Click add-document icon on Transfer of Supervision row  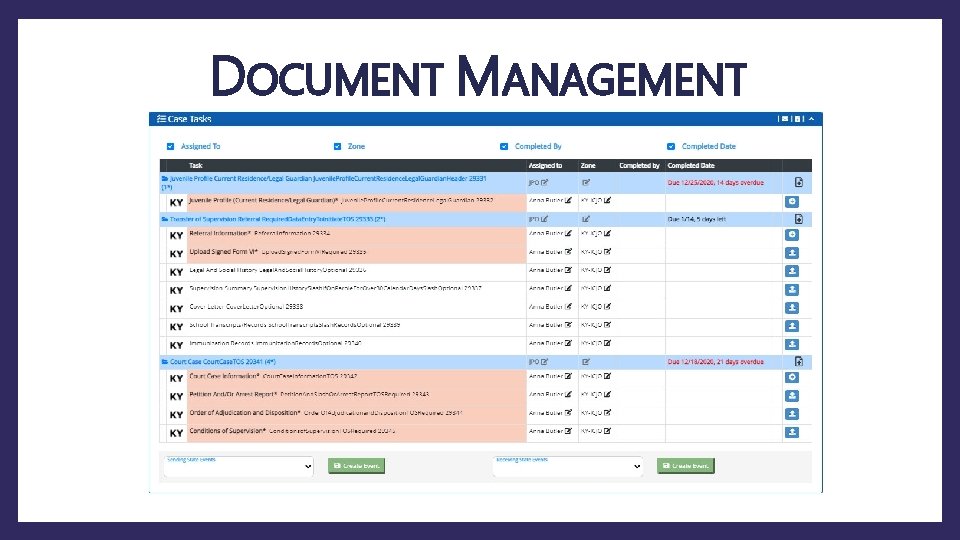coord(798,219)
